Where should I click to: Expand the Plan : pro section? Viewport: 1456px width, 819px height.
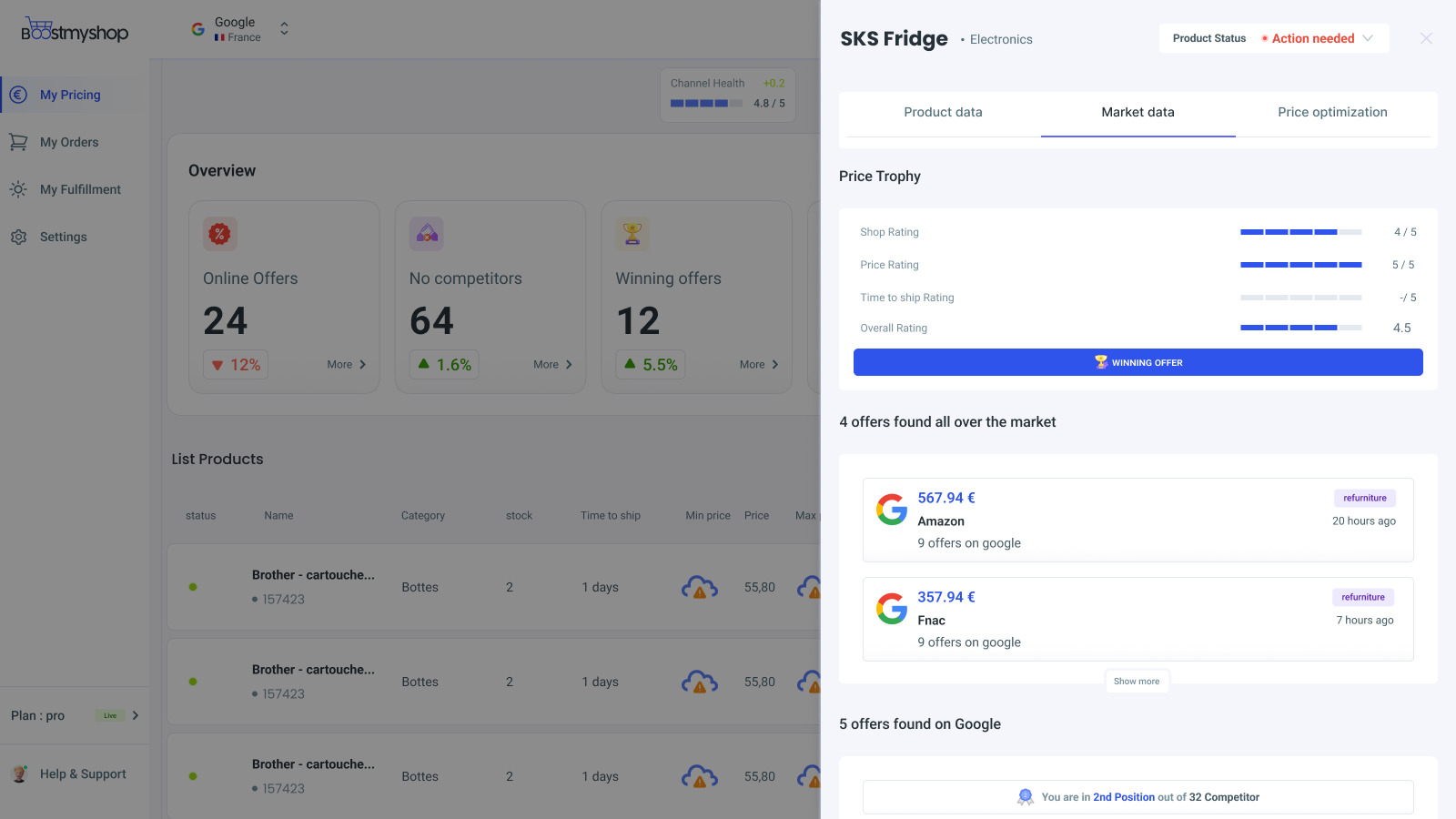[136, 715]
